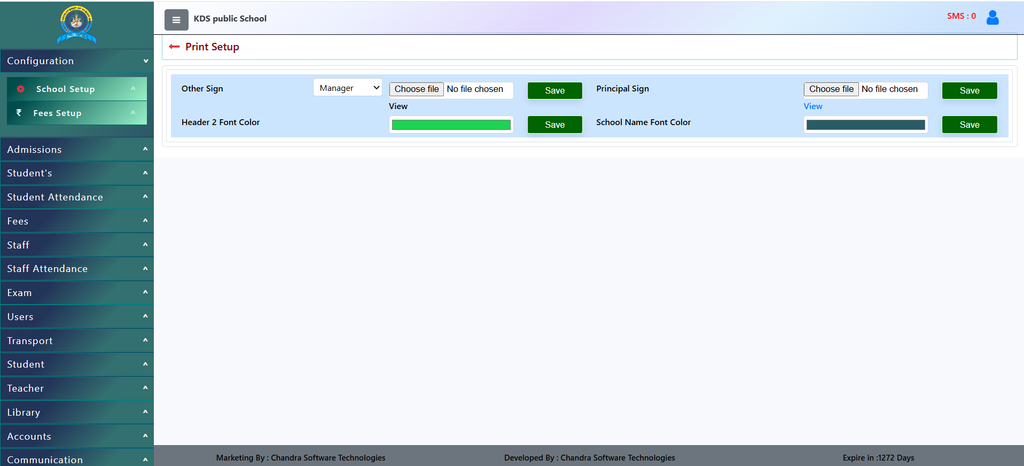The height and width of the screenshot is (466, 1024).
Task: Expand the Student Attendance menu arrow
Action: [x=145, y=197]
